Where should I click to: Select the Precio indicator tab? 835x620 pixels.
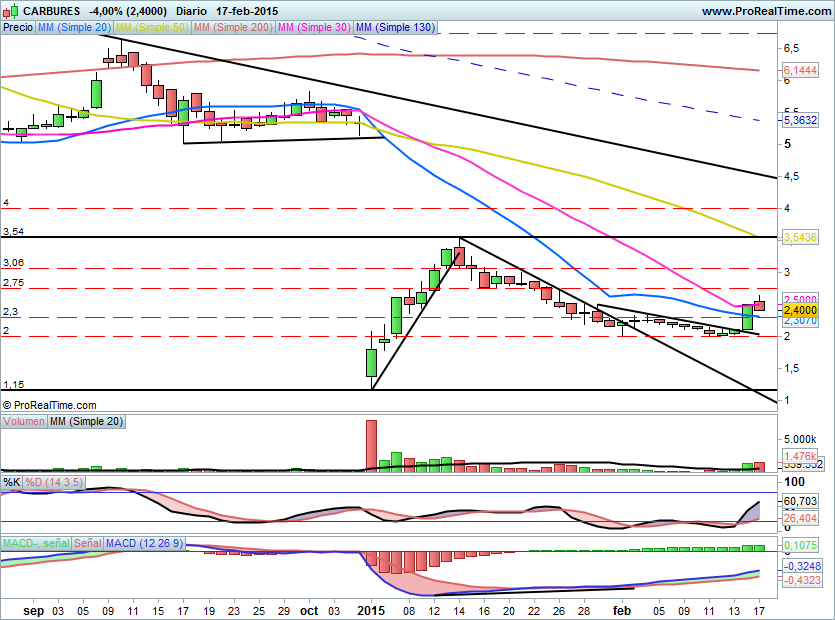click(18, 28)
